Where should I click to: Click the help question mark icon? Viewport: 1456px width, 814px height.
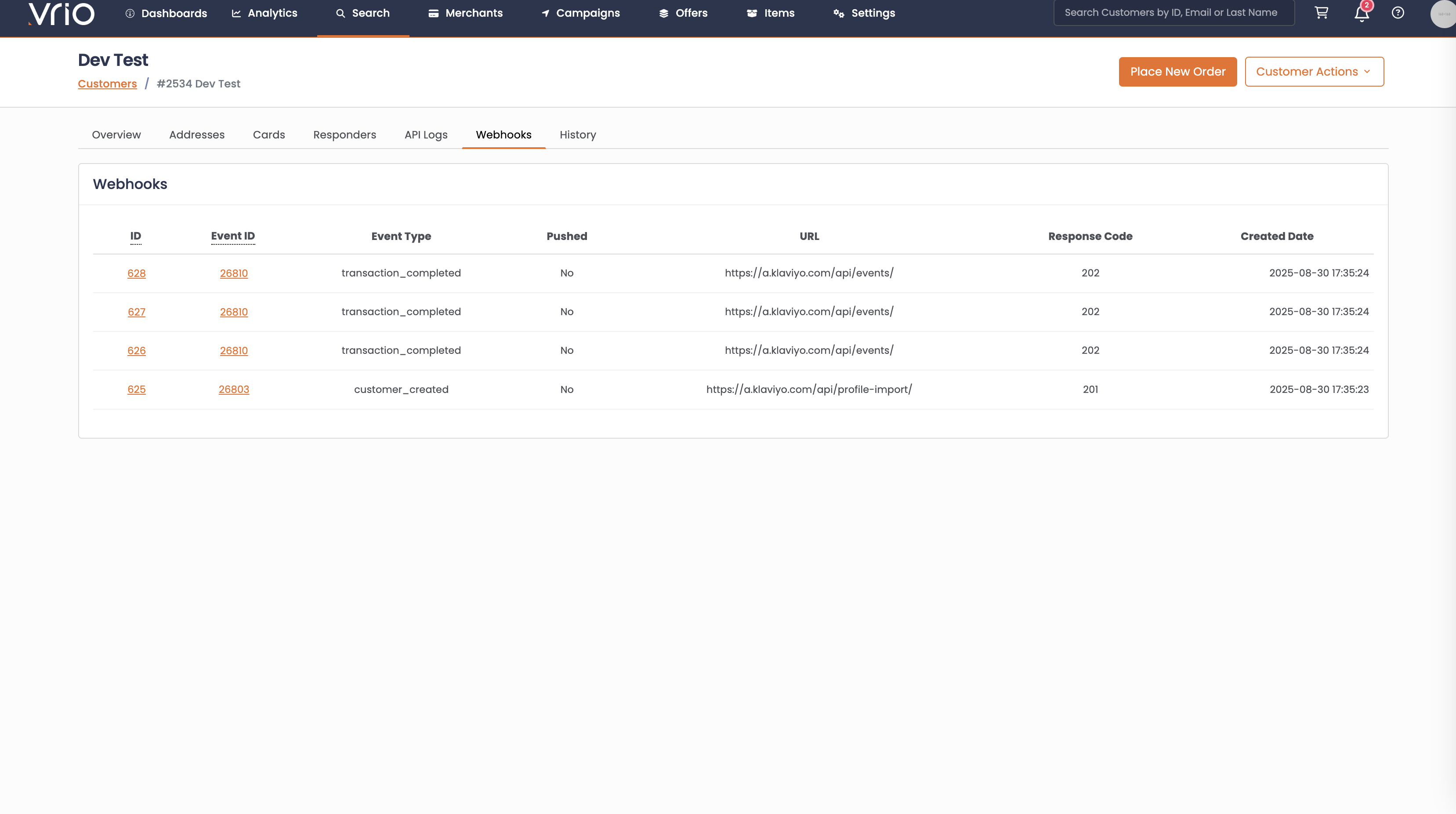tap(1398, 12)
